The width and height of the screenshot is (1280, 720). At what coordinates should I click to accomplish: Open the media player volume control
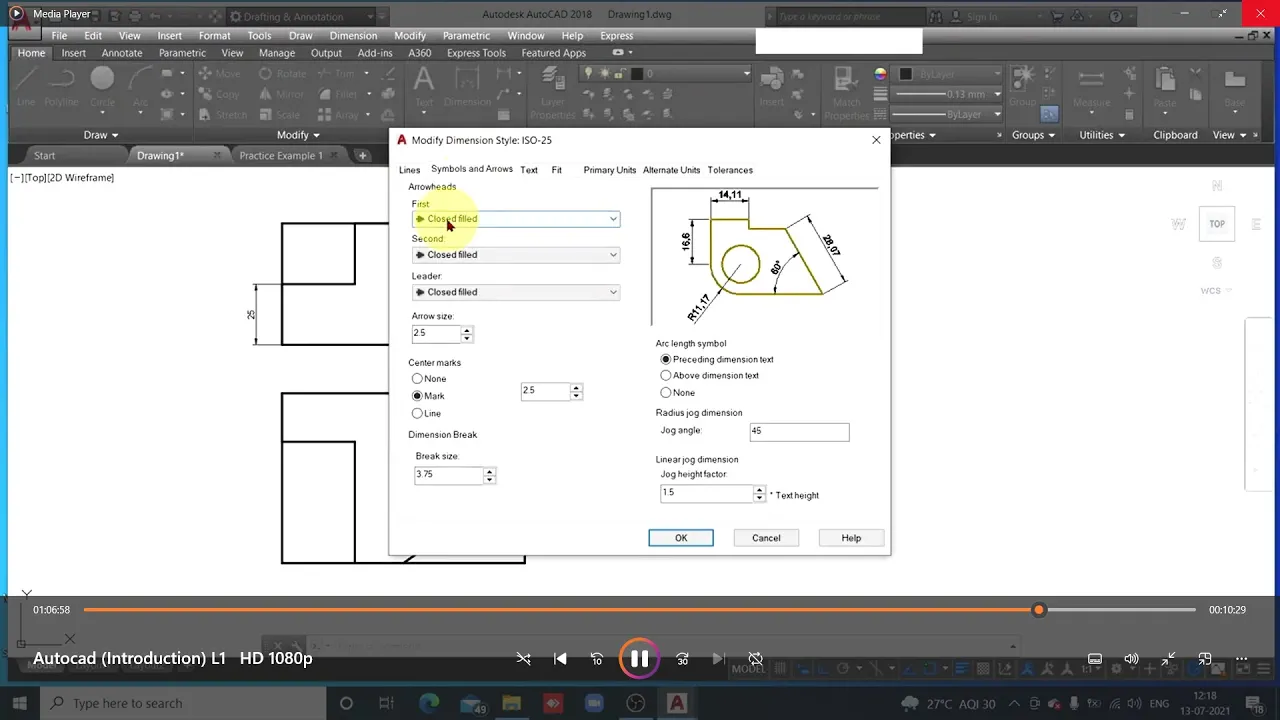tap(1131, 659)
